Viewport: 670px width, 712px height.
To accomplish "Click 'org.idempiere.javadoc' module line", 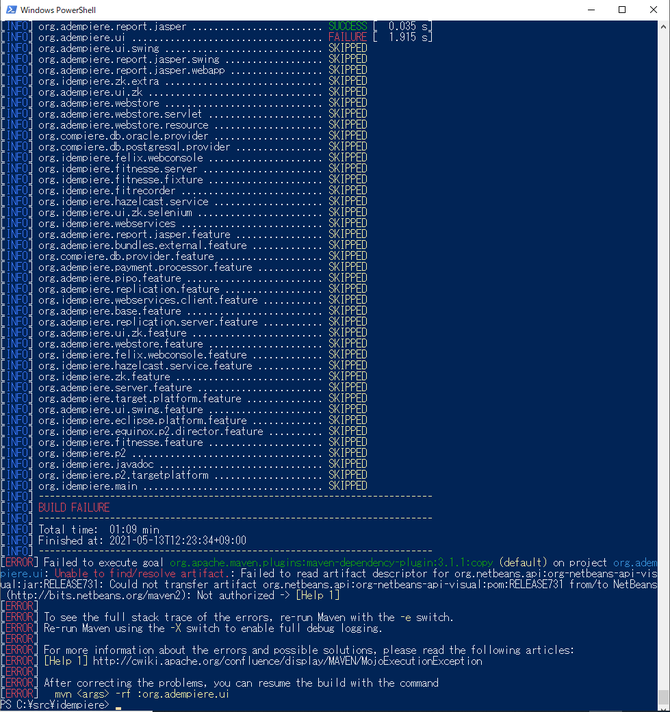I will [x=202, y=464].
